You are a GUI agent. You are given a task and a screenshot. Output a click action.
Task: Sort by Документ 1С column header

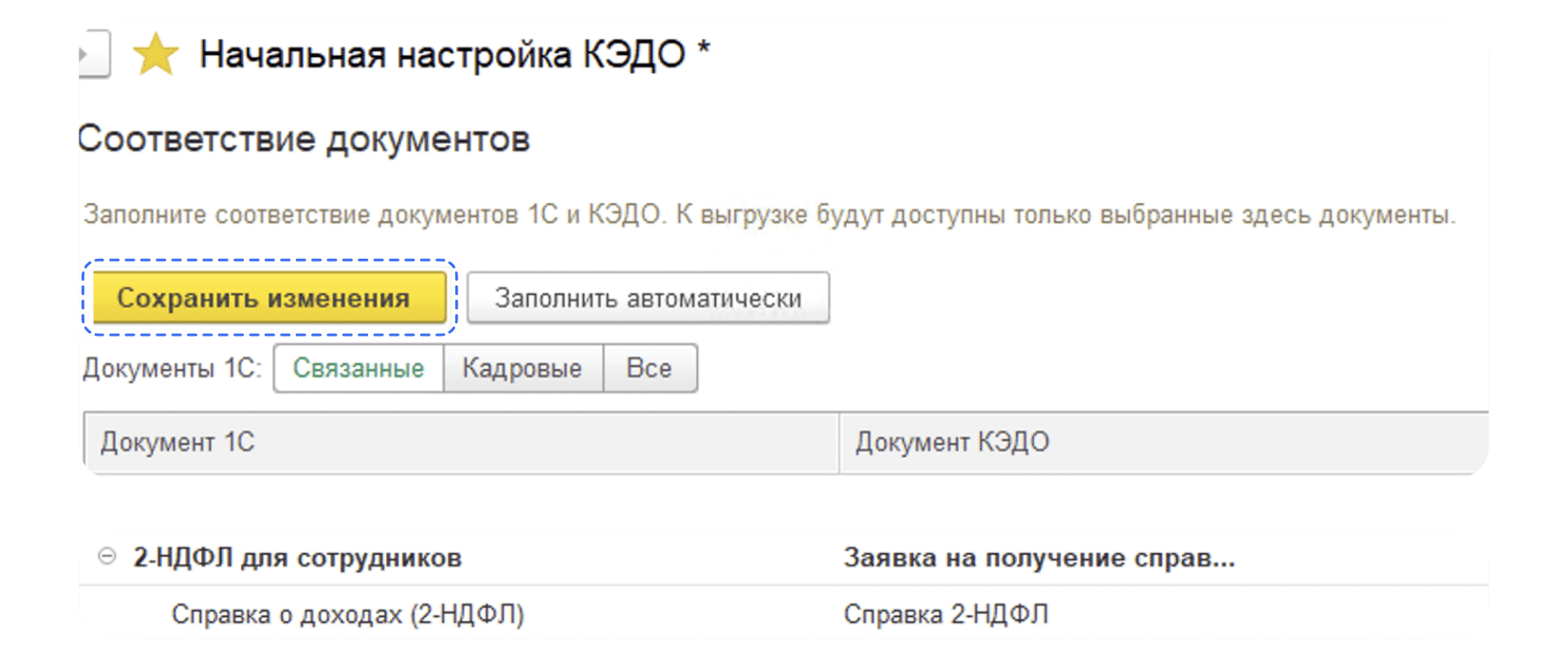tap(461, 442)
